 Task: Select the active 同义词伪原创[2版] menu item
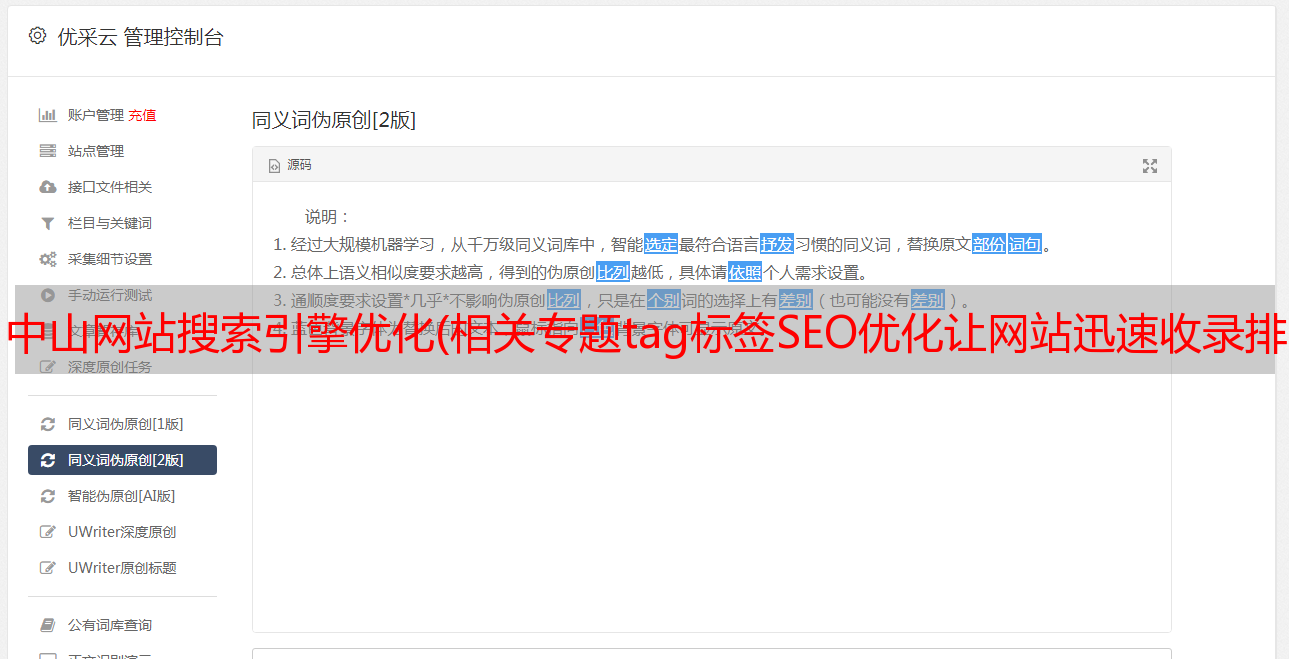pyautogui.click(x=122, y=460)
